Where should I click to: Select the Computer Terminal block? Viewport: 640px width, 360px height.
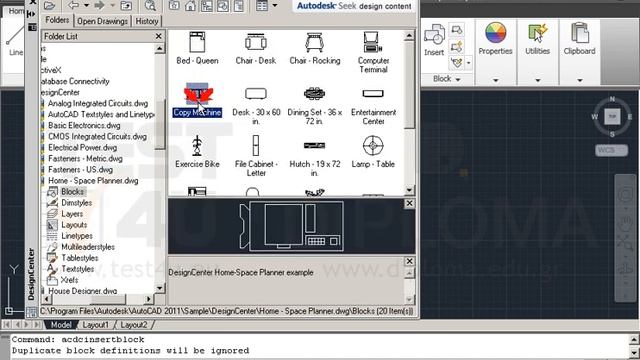coord(373,52)
